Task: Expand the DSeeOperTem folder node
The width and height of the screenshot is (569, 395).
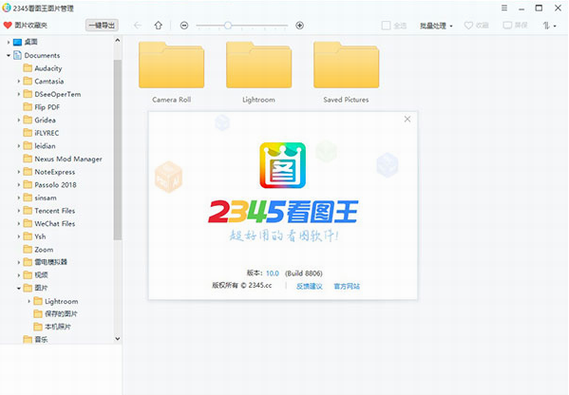Action: point(19,94)
